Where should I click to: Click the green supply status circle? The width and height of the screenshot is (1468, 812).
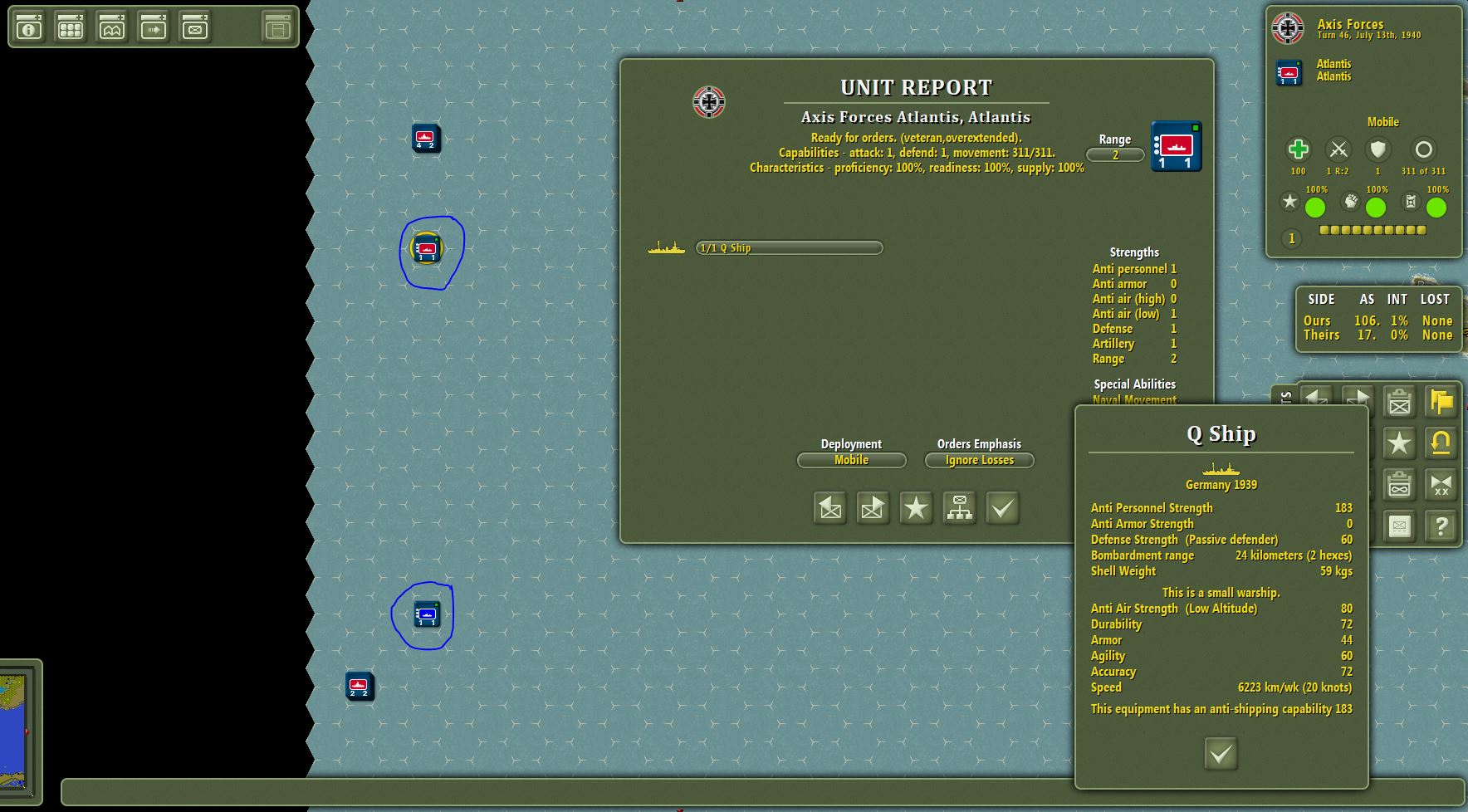coord(1436,208)
